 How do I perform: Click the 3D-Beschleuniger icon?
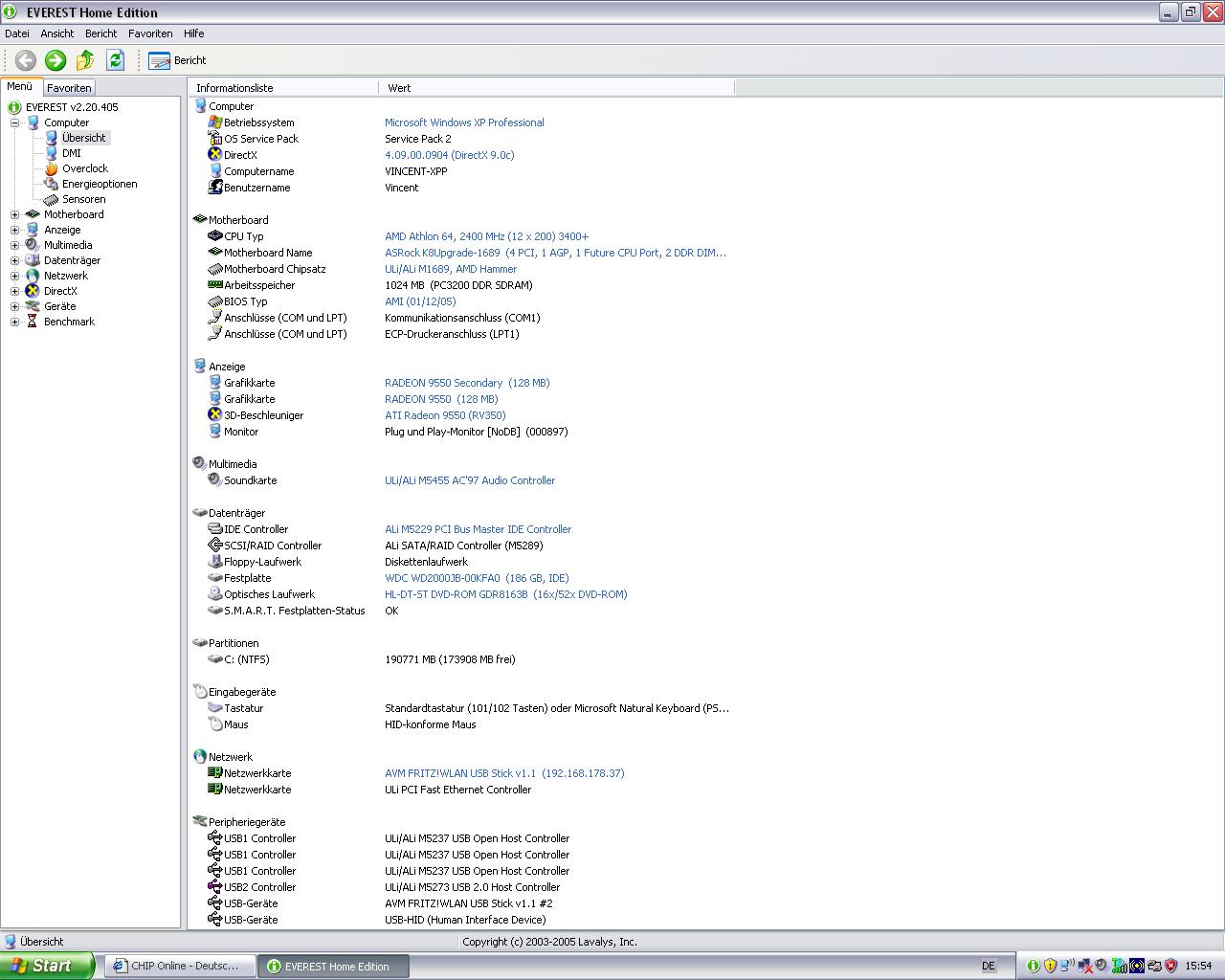pos(215,415)
